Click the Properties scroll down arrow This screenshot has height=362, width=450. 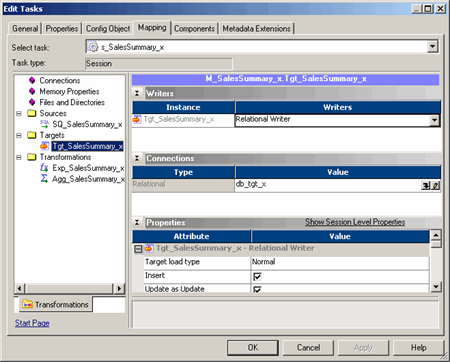pos(436,286)
